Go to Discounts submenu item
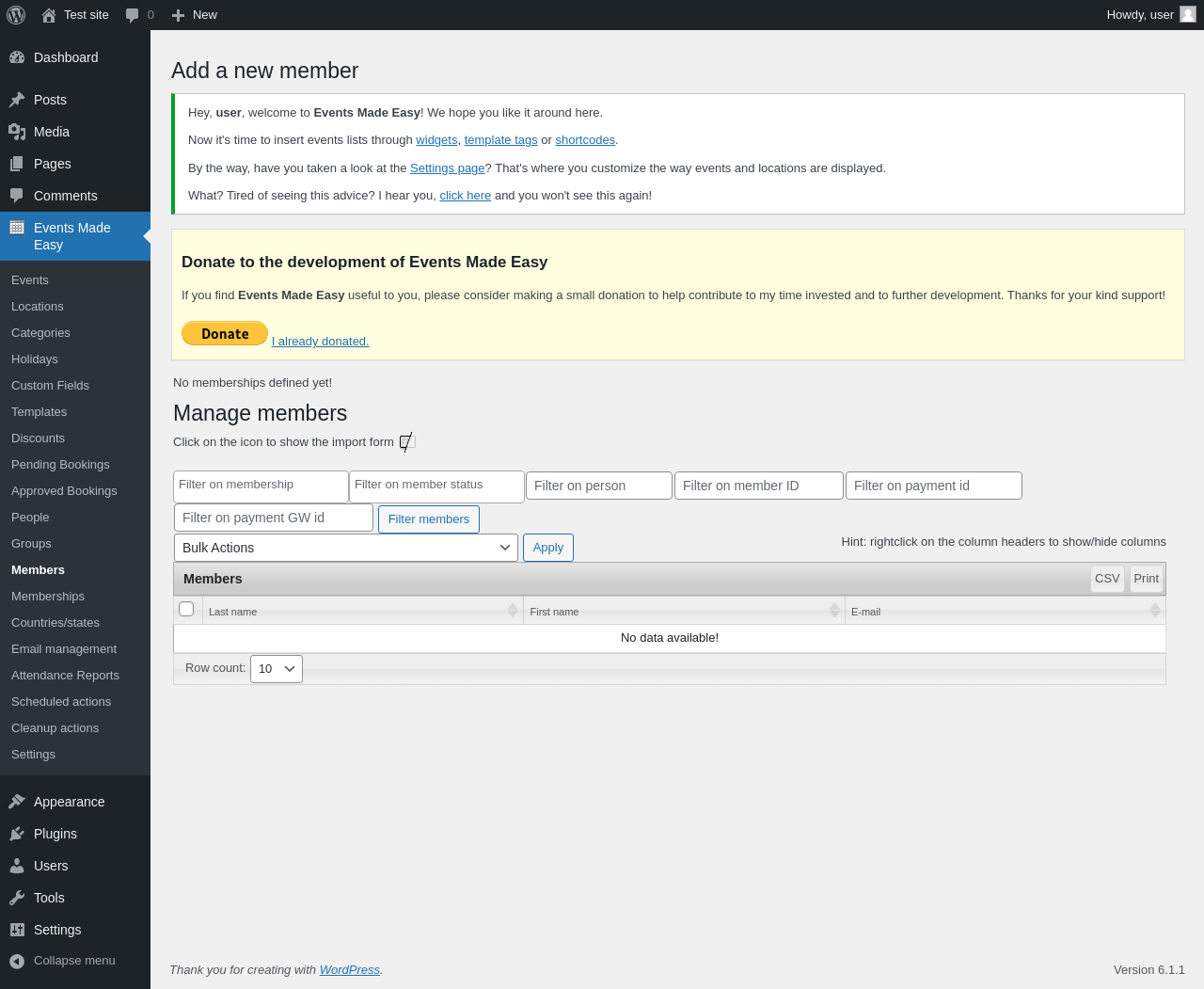This screenshot has width=1204, height=989. tap(38, 439)
